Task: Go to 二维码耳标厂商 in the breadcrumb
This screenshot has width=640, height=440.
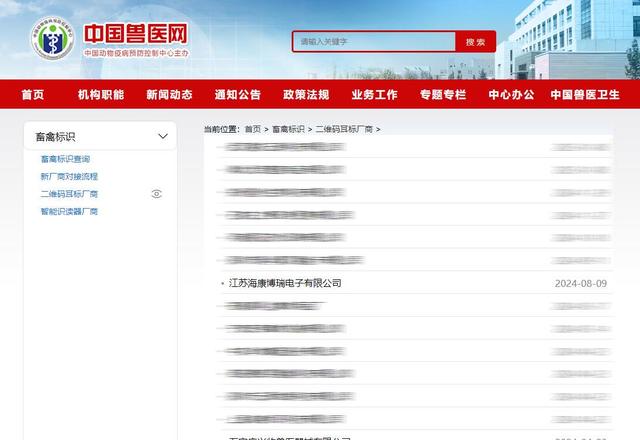Action: pos(344,129)
